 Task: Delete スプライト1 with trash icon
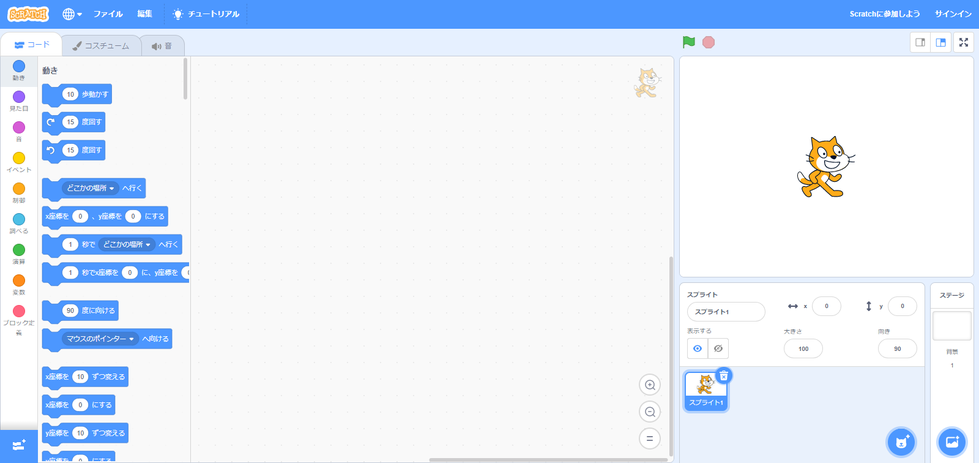tap(724, 375)
